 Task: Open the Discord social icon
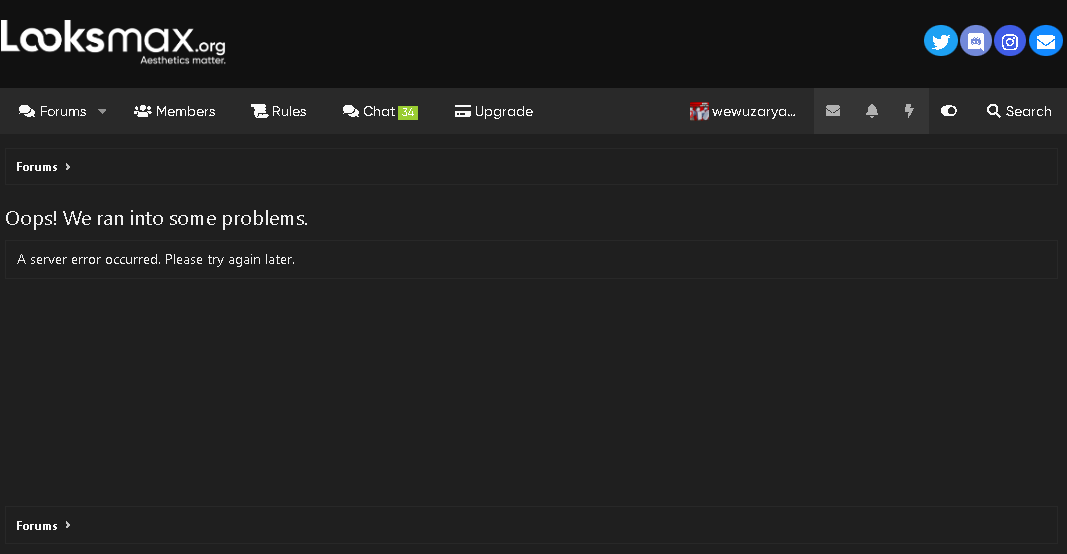pos(975,41)
